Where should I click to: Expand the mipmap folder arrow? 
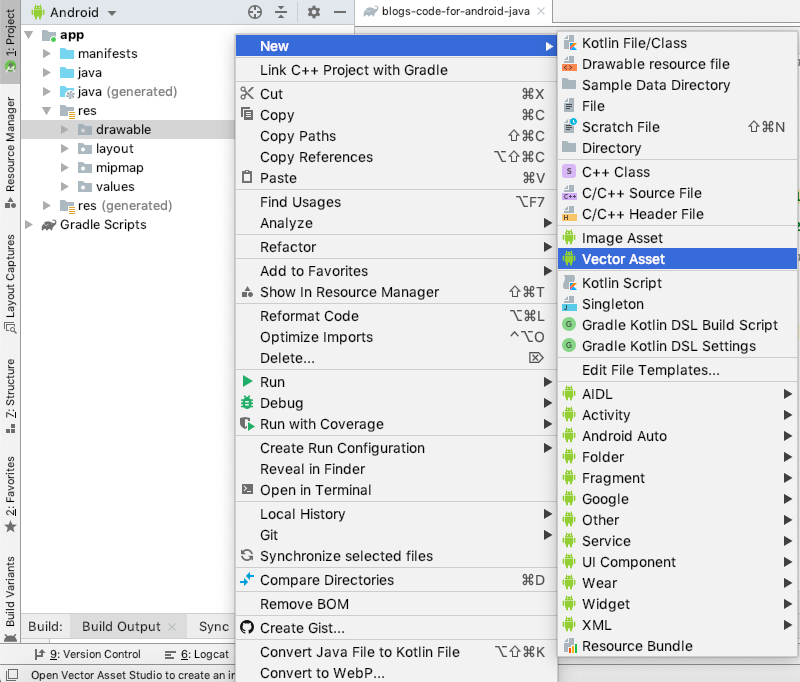[64, 167]
